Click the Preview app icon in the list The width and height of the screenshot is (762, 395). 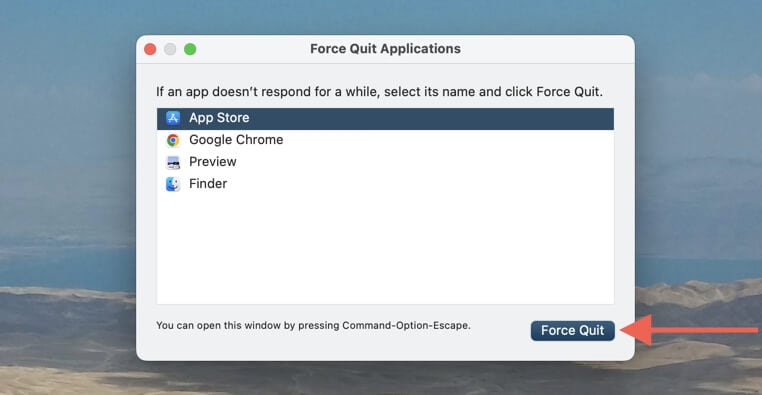pyautogui.click(x=173, y=162)
